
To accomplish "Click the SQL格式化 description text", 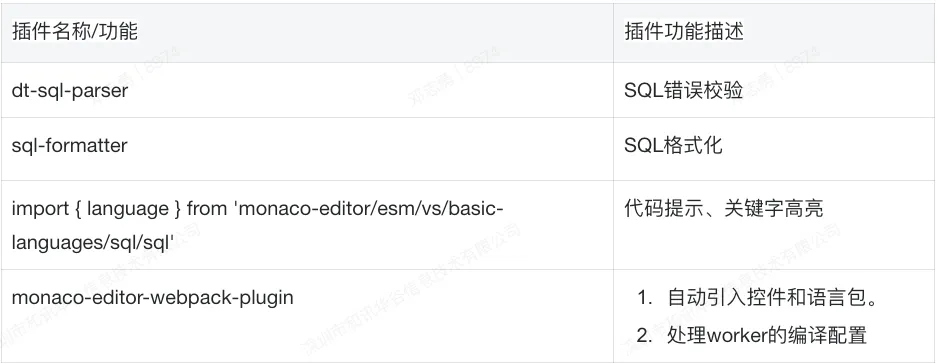I will (673, 145).
